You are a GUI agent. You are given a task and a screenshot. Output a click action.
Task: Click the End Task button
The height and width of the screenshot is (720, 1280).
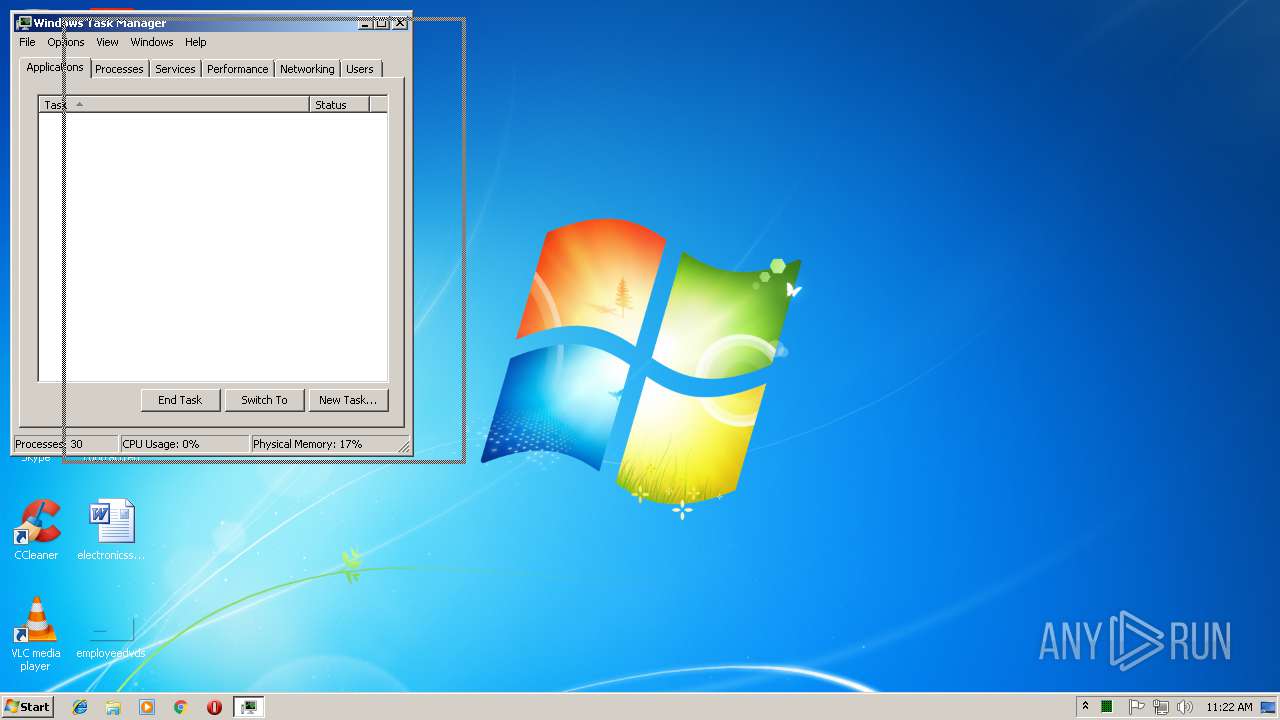point(180,400)
